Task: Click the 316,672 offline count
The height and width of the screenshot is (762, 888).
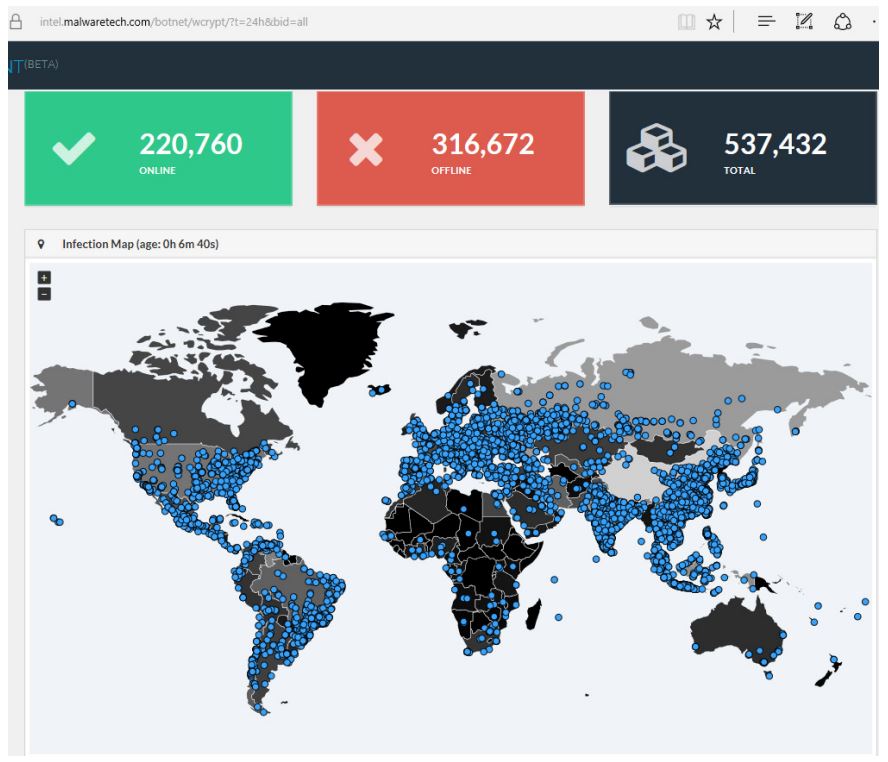Action: (x=483, y=144)
